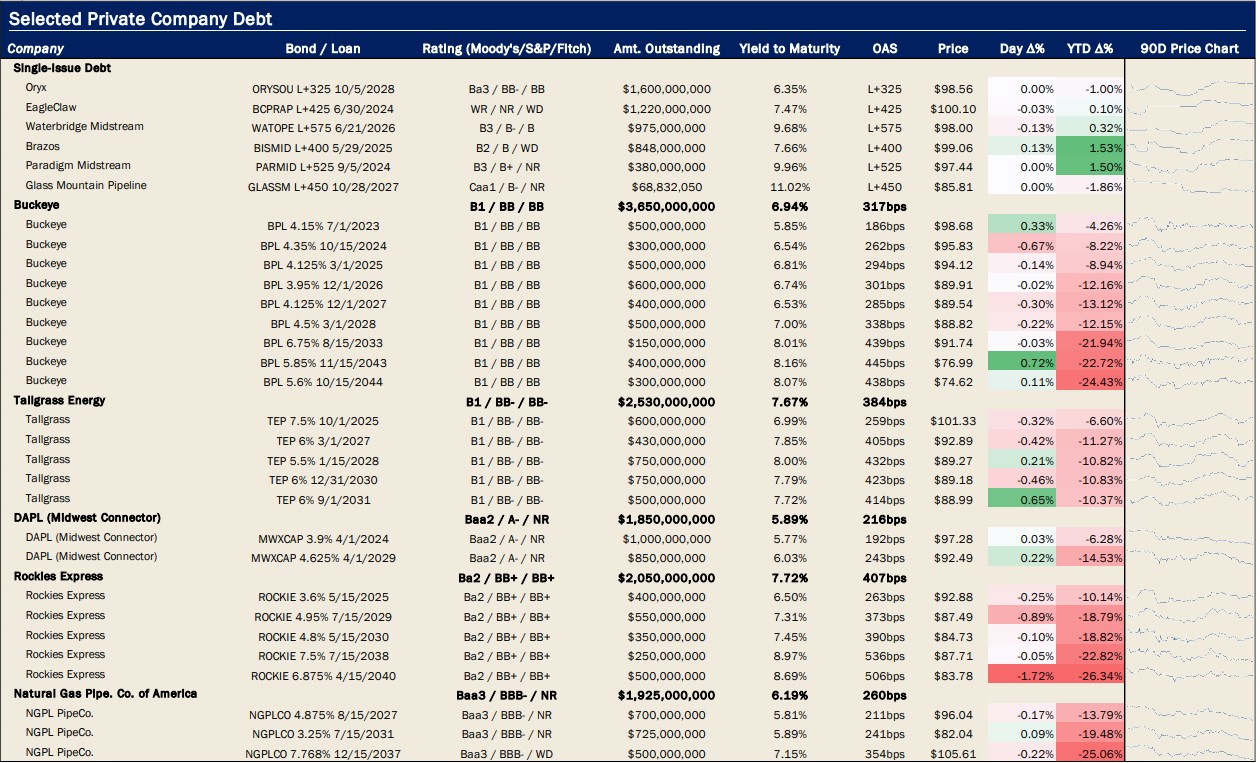Click the red Day change '-1.72%'
The width and height of the screenshot is (1260, 763).
click(x=1021, y=676)
